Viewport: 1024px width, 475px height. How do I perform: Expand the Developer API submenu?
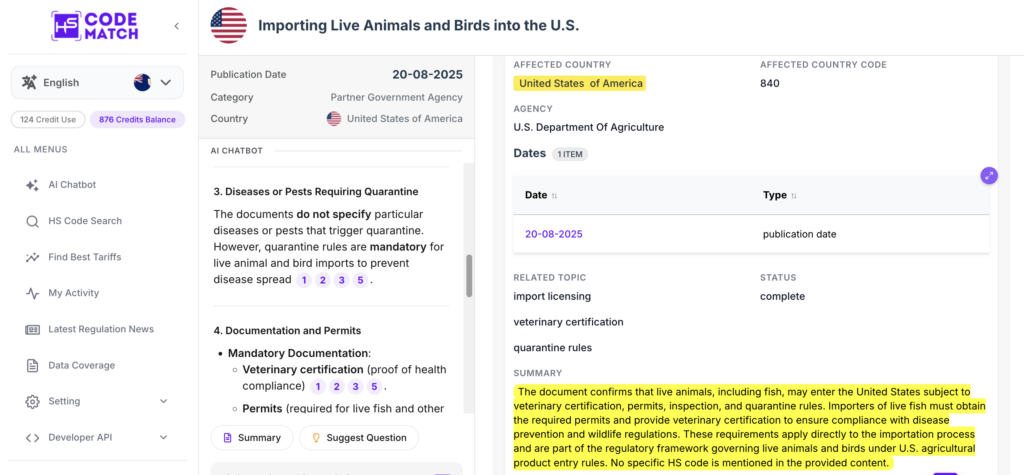coord(163,438)
